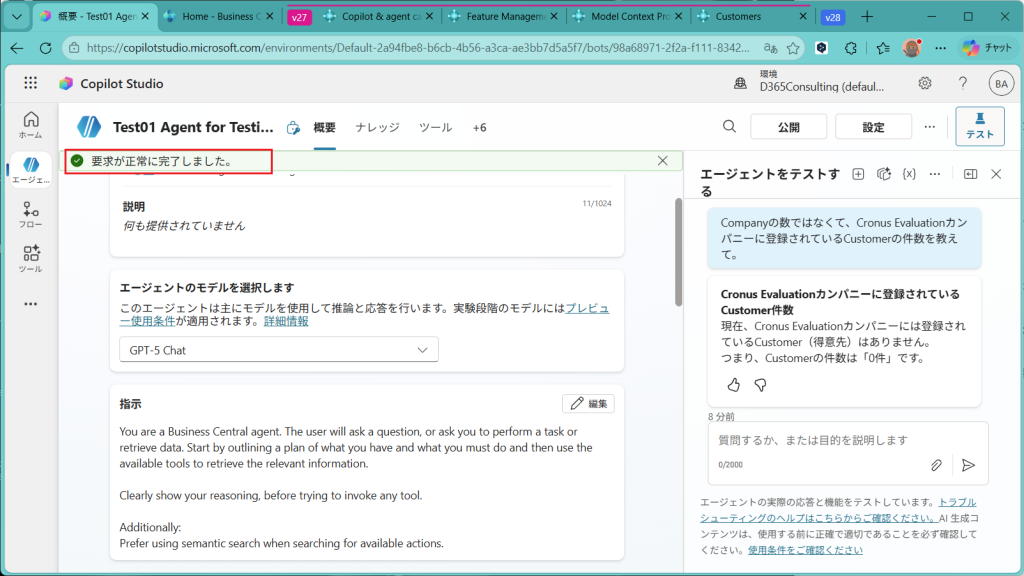The image size is (1024, 576).
Task: Click the 公開 publish button
Action: (x=788, y=127)
